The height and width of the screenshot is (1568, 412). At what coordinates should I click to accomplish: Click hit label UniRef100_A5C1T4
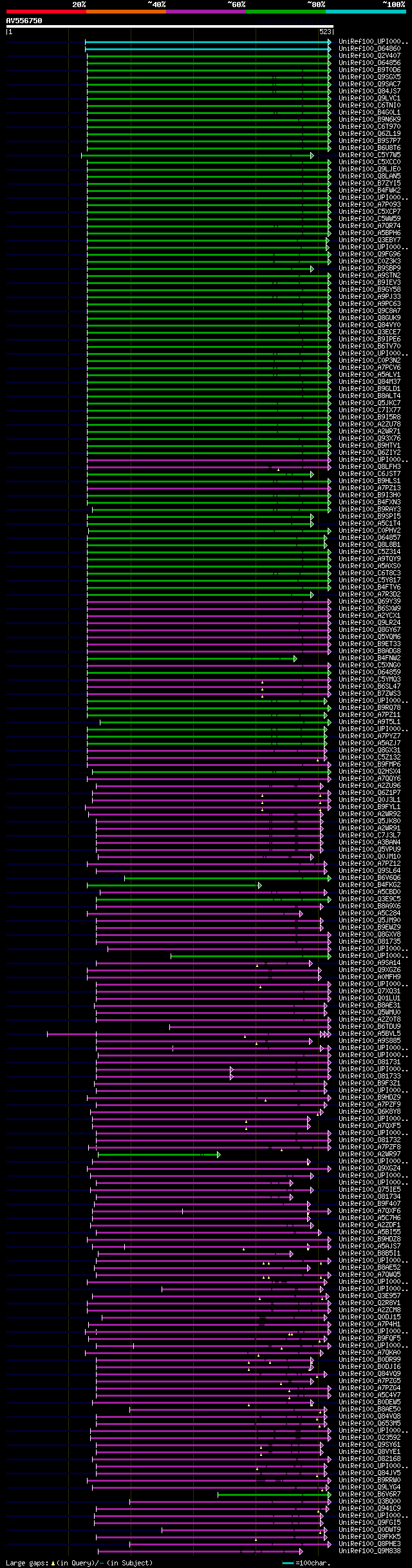click(x=370, y=523)
